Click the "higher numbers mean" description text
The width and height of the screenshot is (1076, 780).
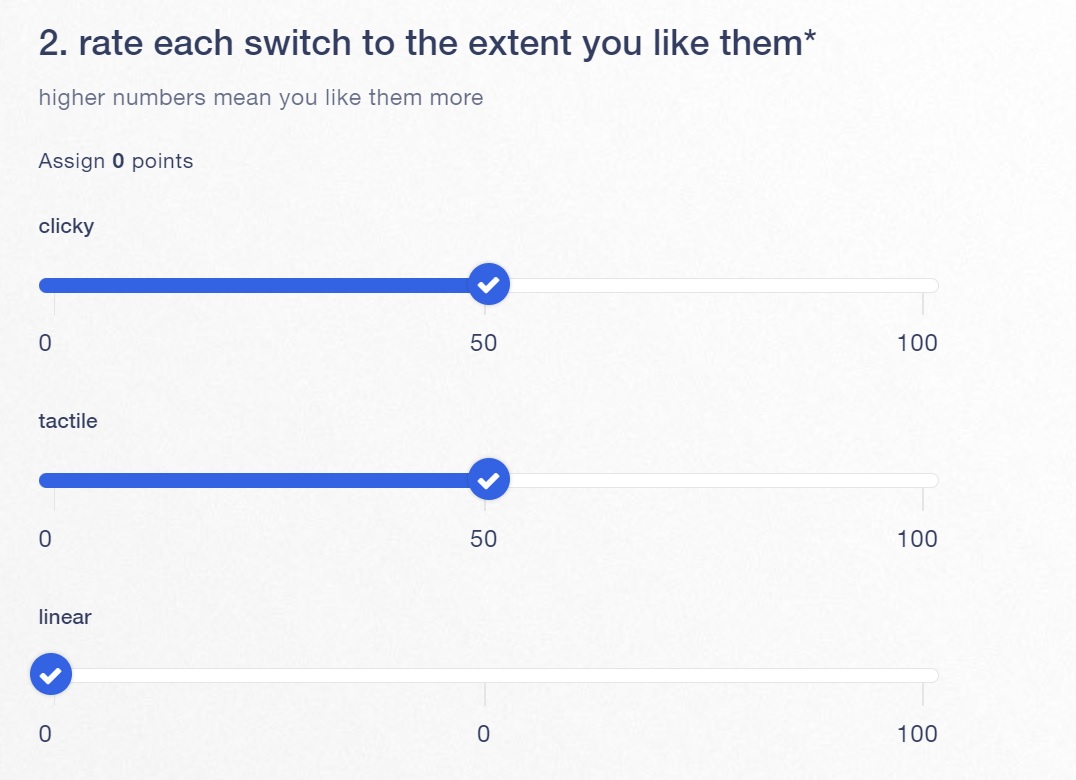[x=260, y=98]
